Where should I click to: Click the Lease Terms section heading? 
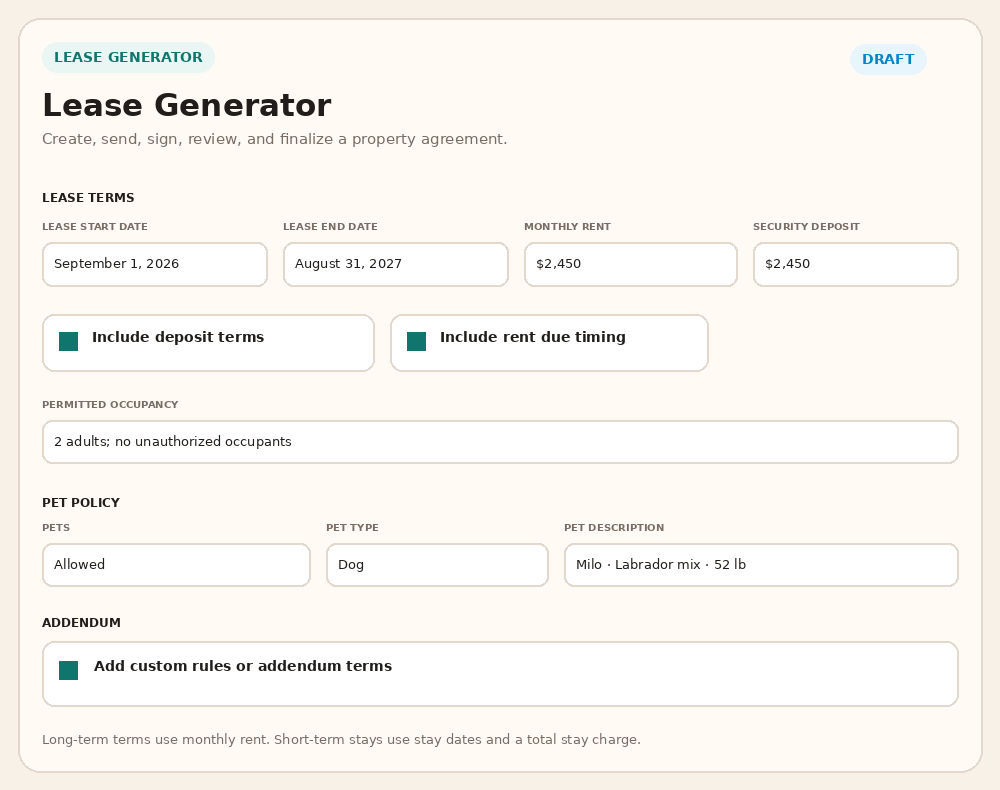88,198
